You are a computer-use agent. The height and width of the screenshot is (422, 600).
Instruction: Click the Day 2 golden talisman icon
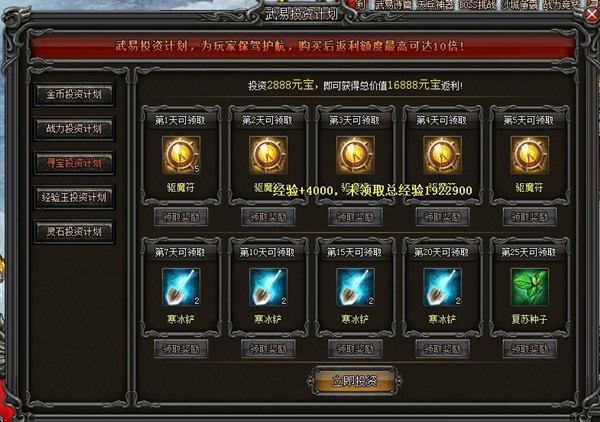pos(268,155)
